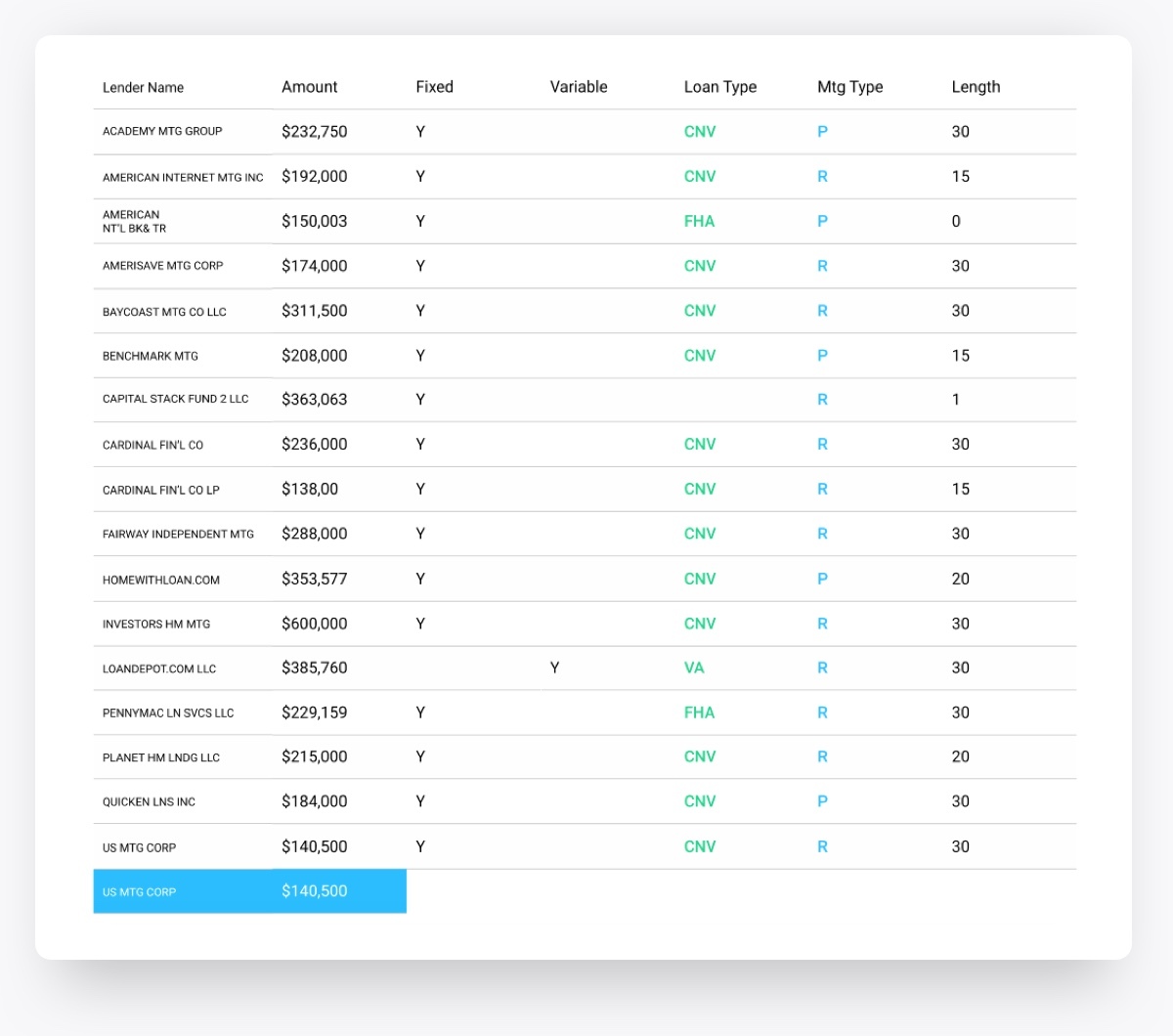This screenshot has height=1036, width=1173.
Task: Click the $385,760 amount cell
Action: tap(314, 668)
